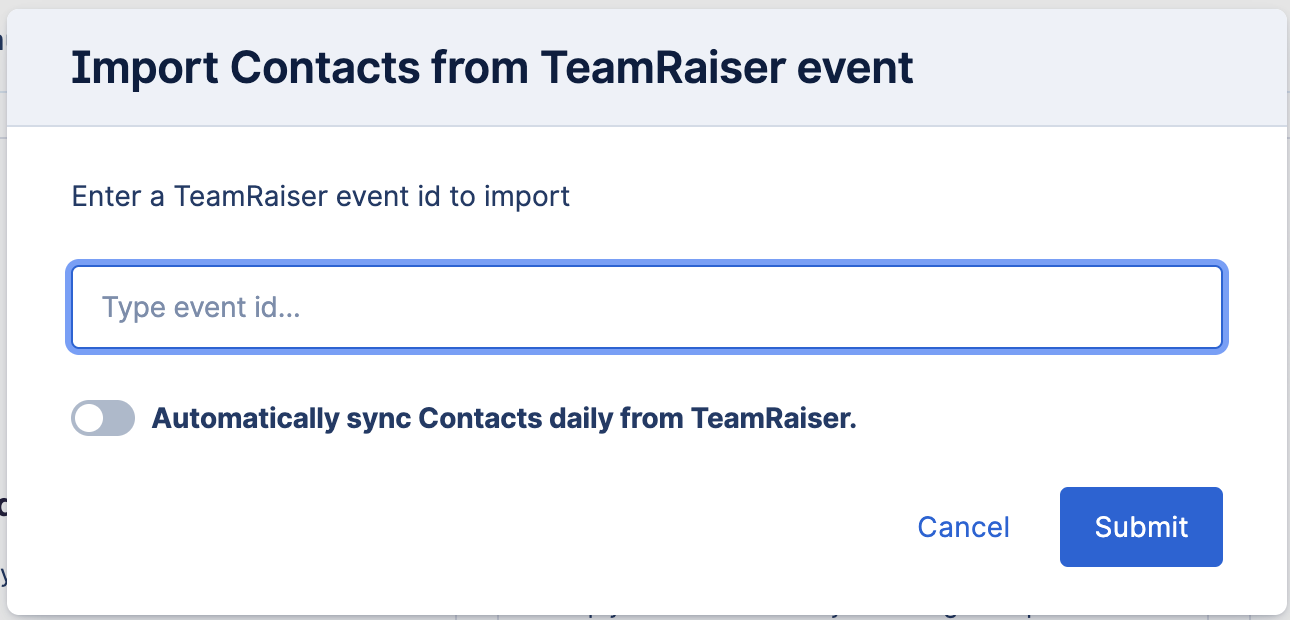
Task: Cancel the TeamRaiser import dialog
Action: click(x=963, y=527)
